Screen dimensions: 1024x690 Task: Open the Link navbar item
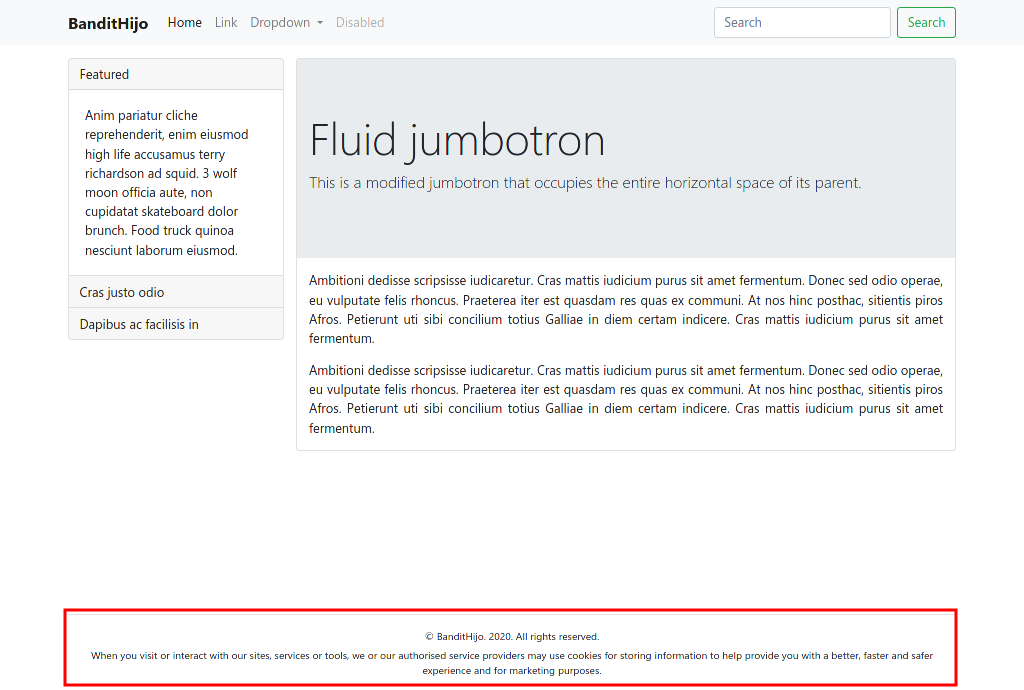coord(226,22)
